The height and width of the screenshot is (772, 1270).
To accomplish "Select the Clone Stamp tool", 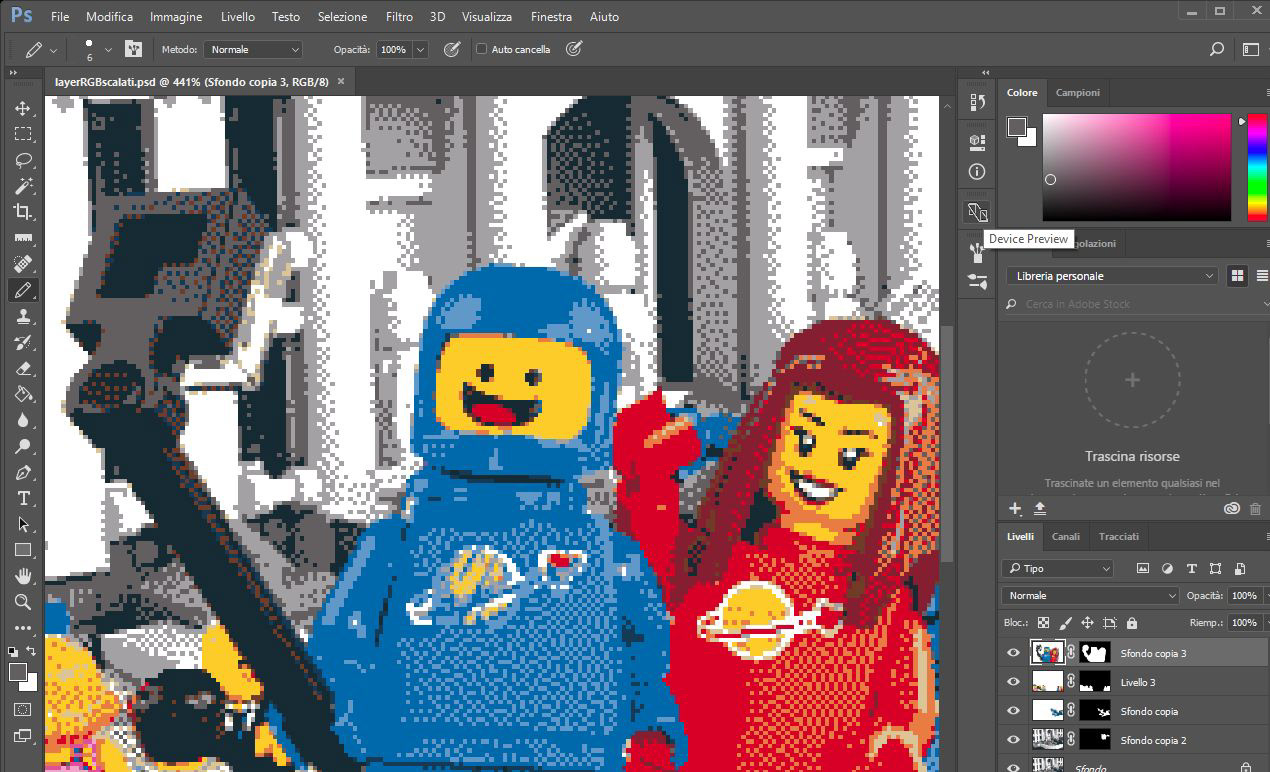I will pos(22,316).
